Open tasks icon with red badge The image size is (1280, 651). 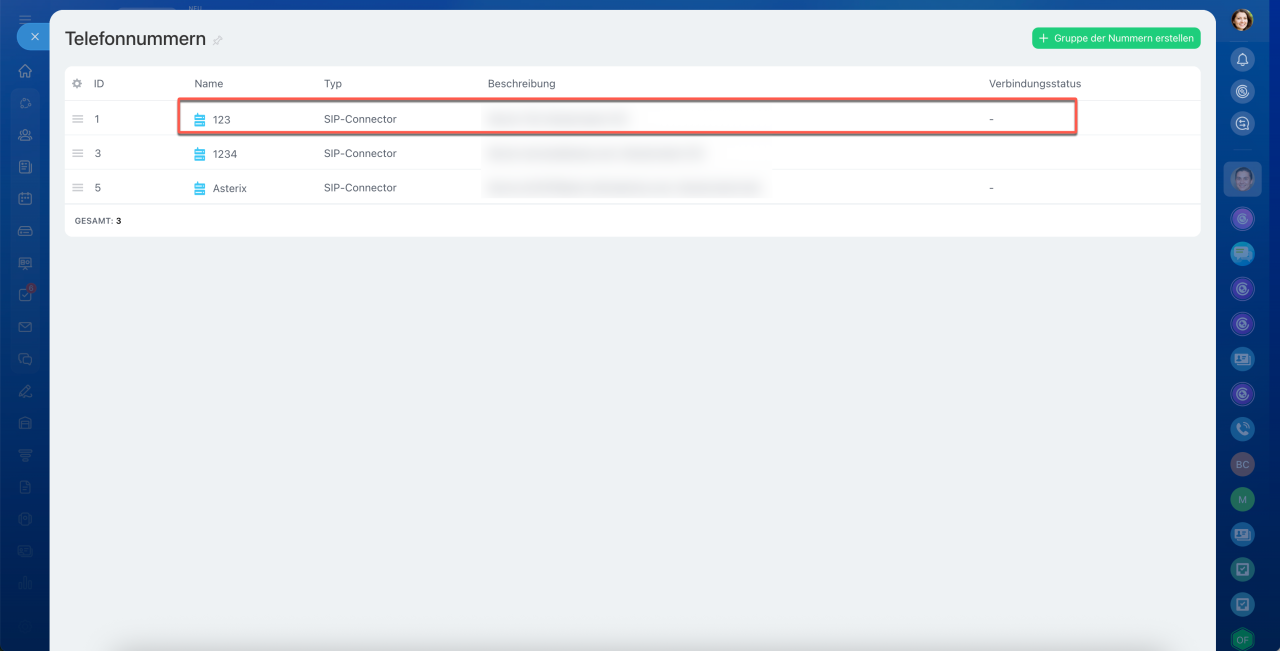tap(25, 295)
